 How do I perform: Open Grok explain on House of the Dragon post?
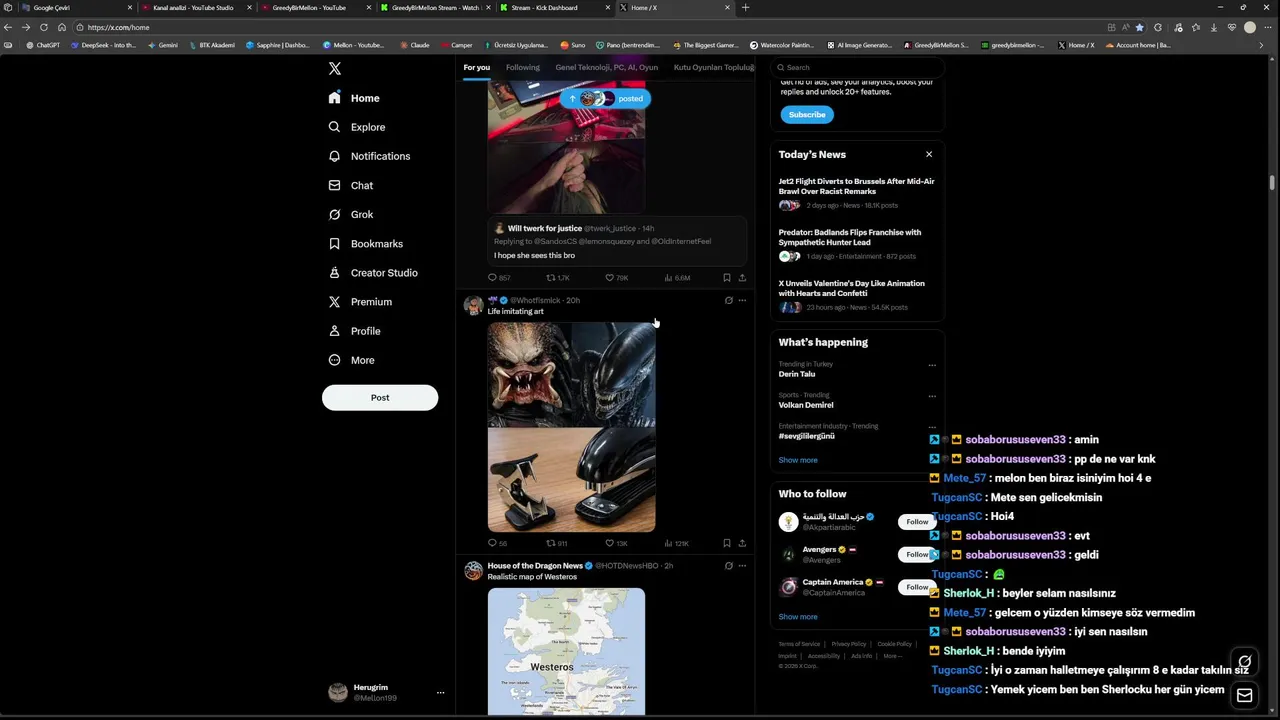[728, 566]
